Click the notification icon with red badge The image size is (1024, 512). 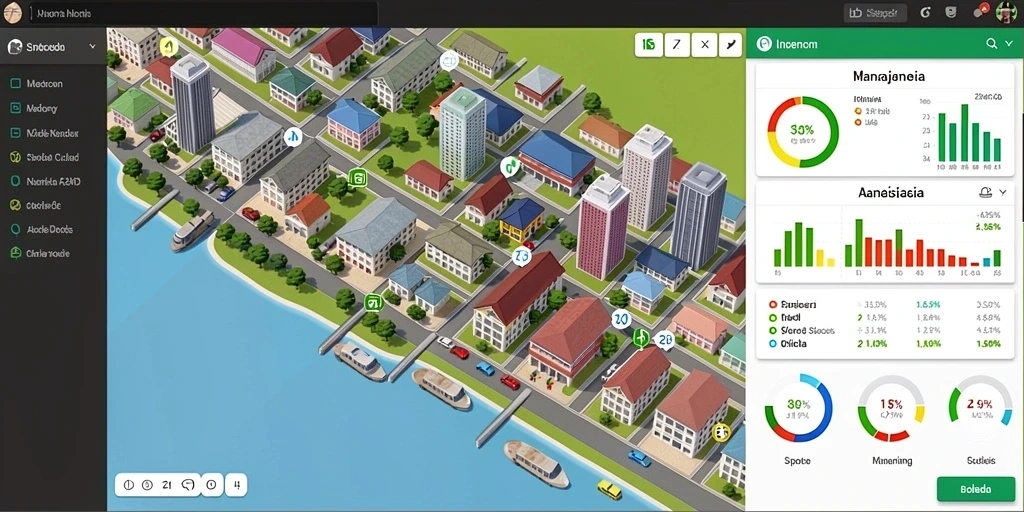(980, 12)
